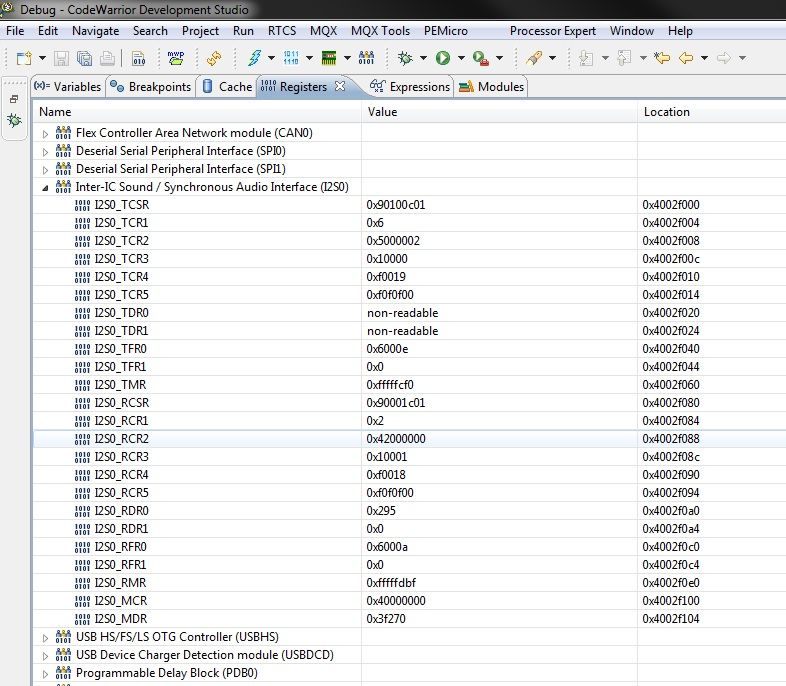Click location 0x4002f000 of I2S0_TCSR
Viewport: 786px width, 686px height.
[671, 204]
